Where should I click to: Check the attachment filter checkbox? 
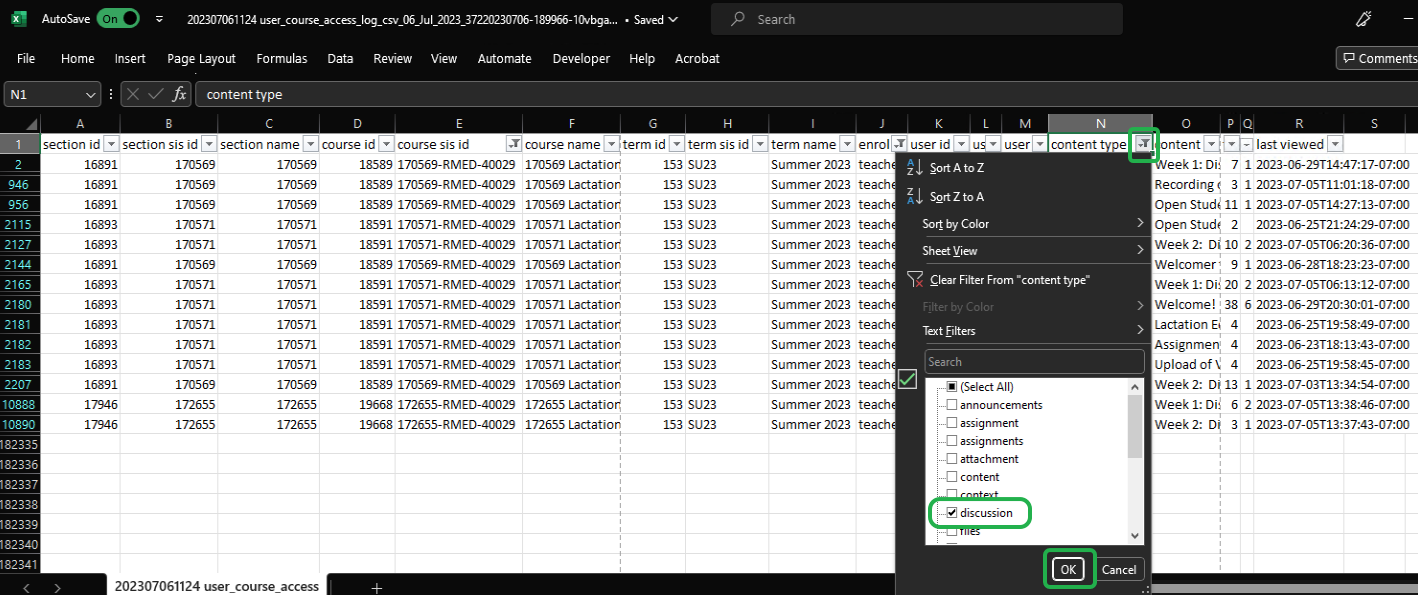952,459
